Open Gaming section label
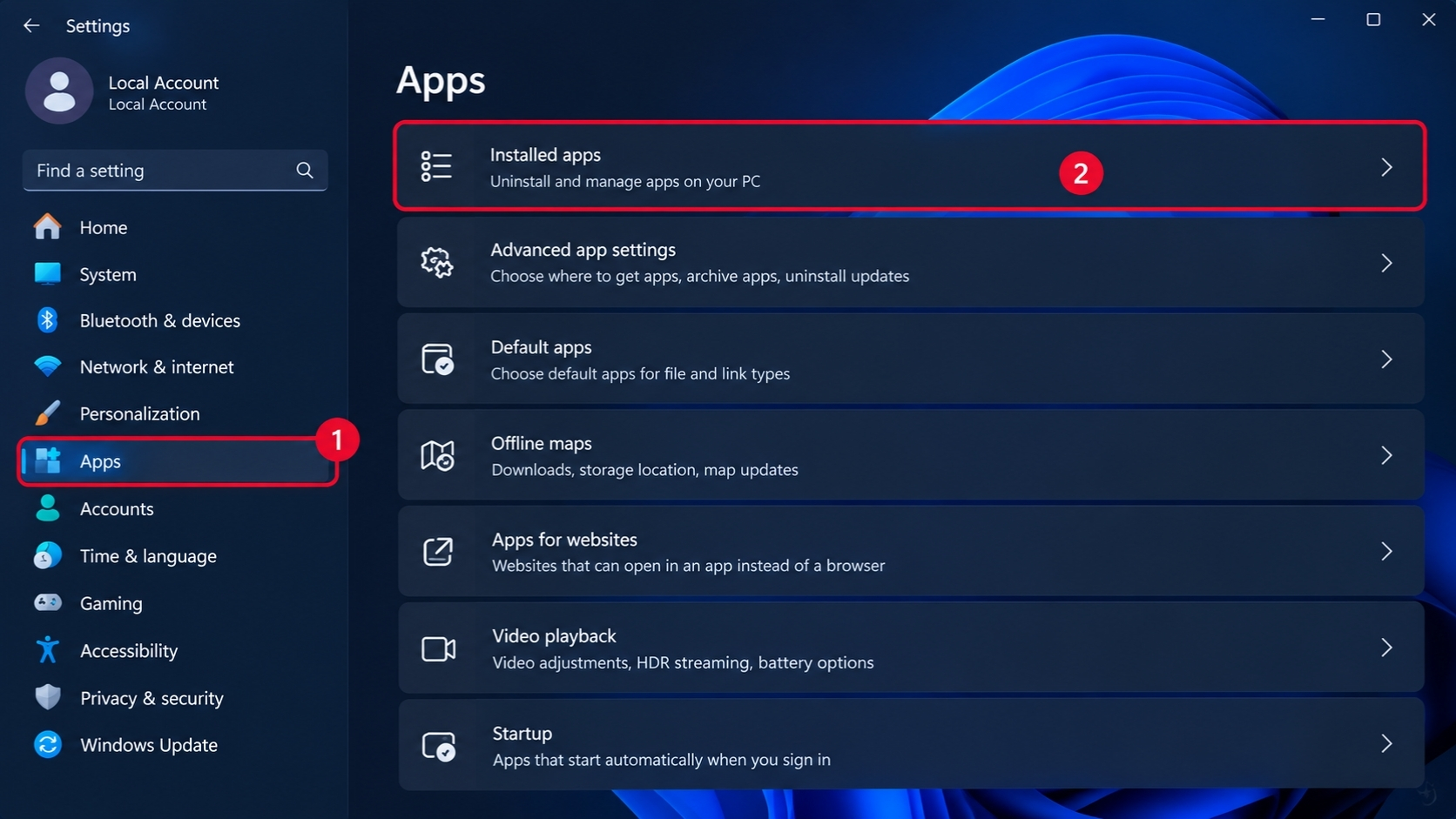 pyautogui.click(x=111, y=603)
